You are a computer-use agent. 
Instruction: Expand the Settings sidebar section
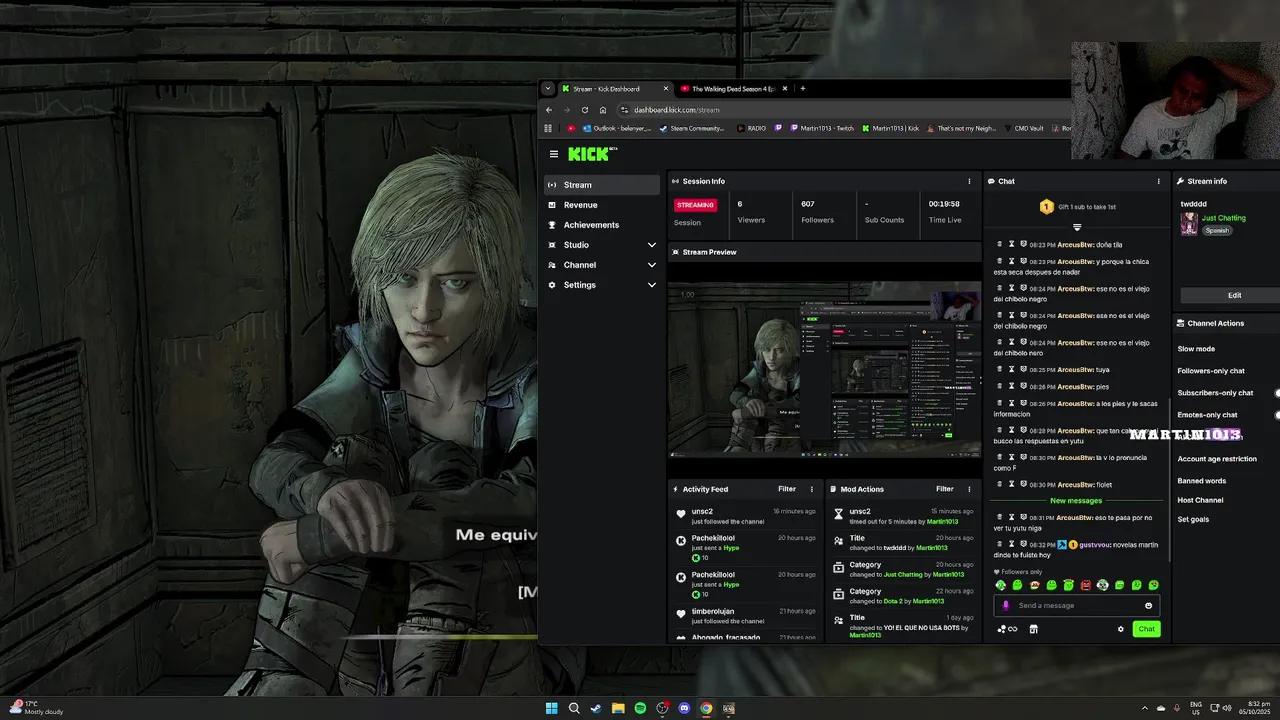(602, 285)
